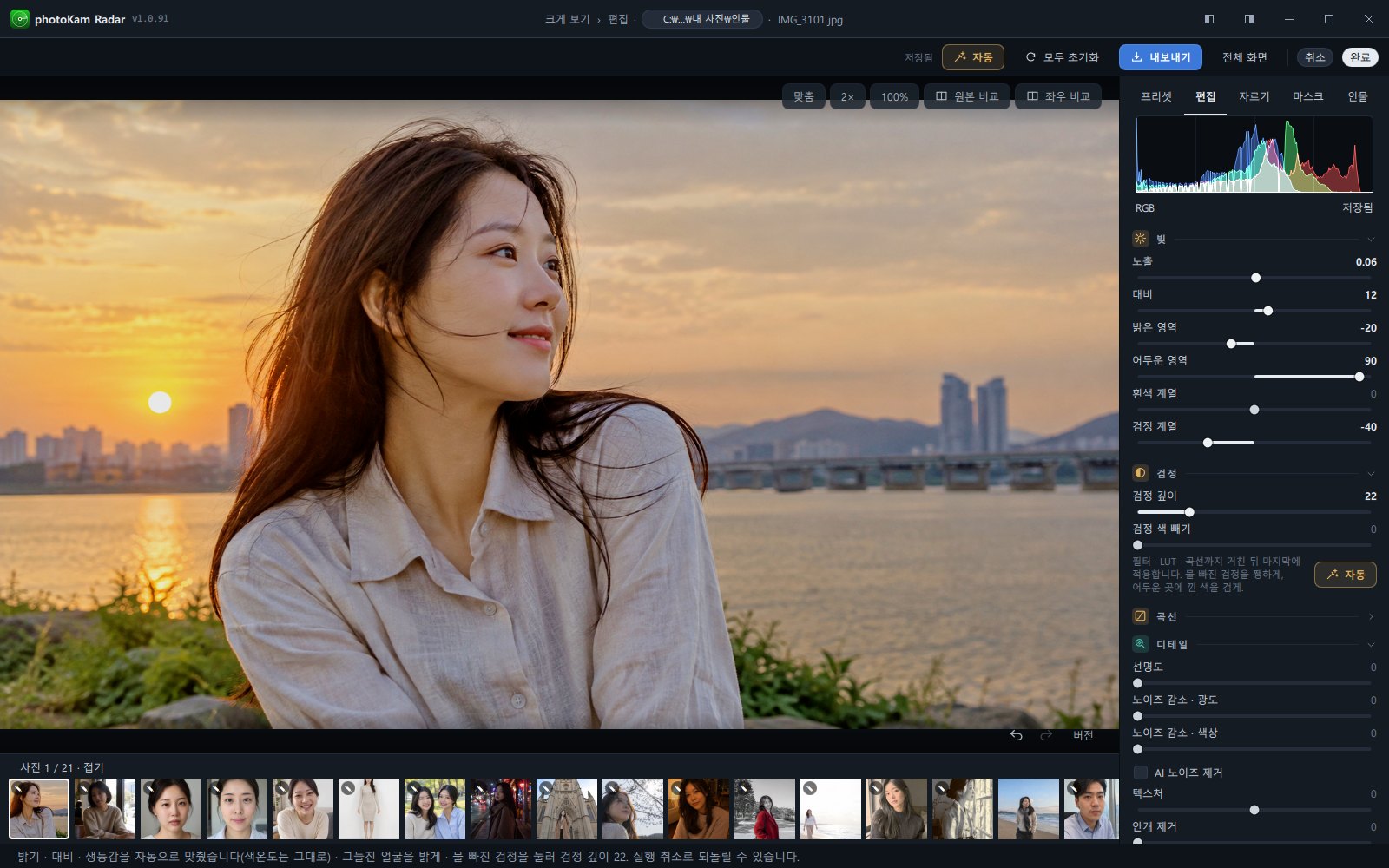Click the blue 내보내기 export button

tap(1161, 57)
